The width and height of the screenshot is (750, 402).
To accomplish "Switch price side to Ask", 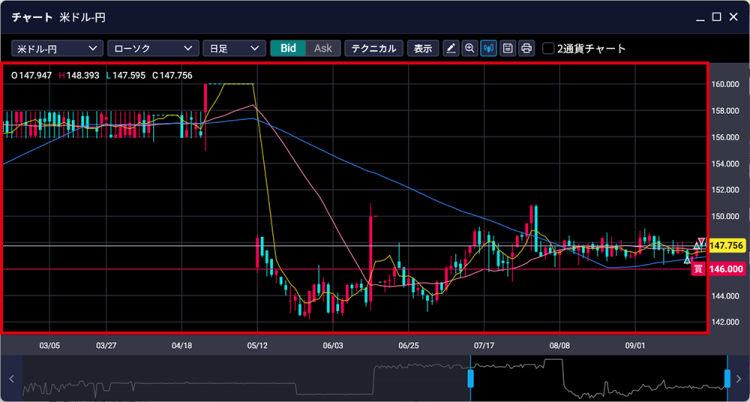I will [x=322, y=48].
